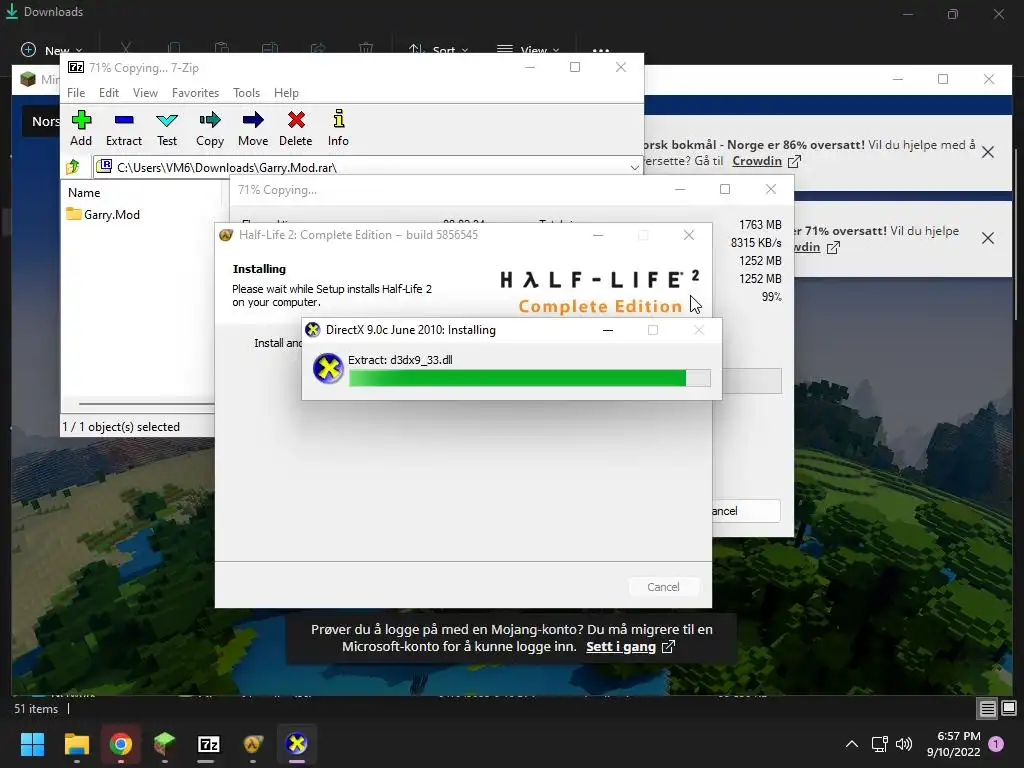This screenshot has height=768, width=1024.
Task: Dismiss the Norsk bokmål translation banner
Action: (988, 152)
